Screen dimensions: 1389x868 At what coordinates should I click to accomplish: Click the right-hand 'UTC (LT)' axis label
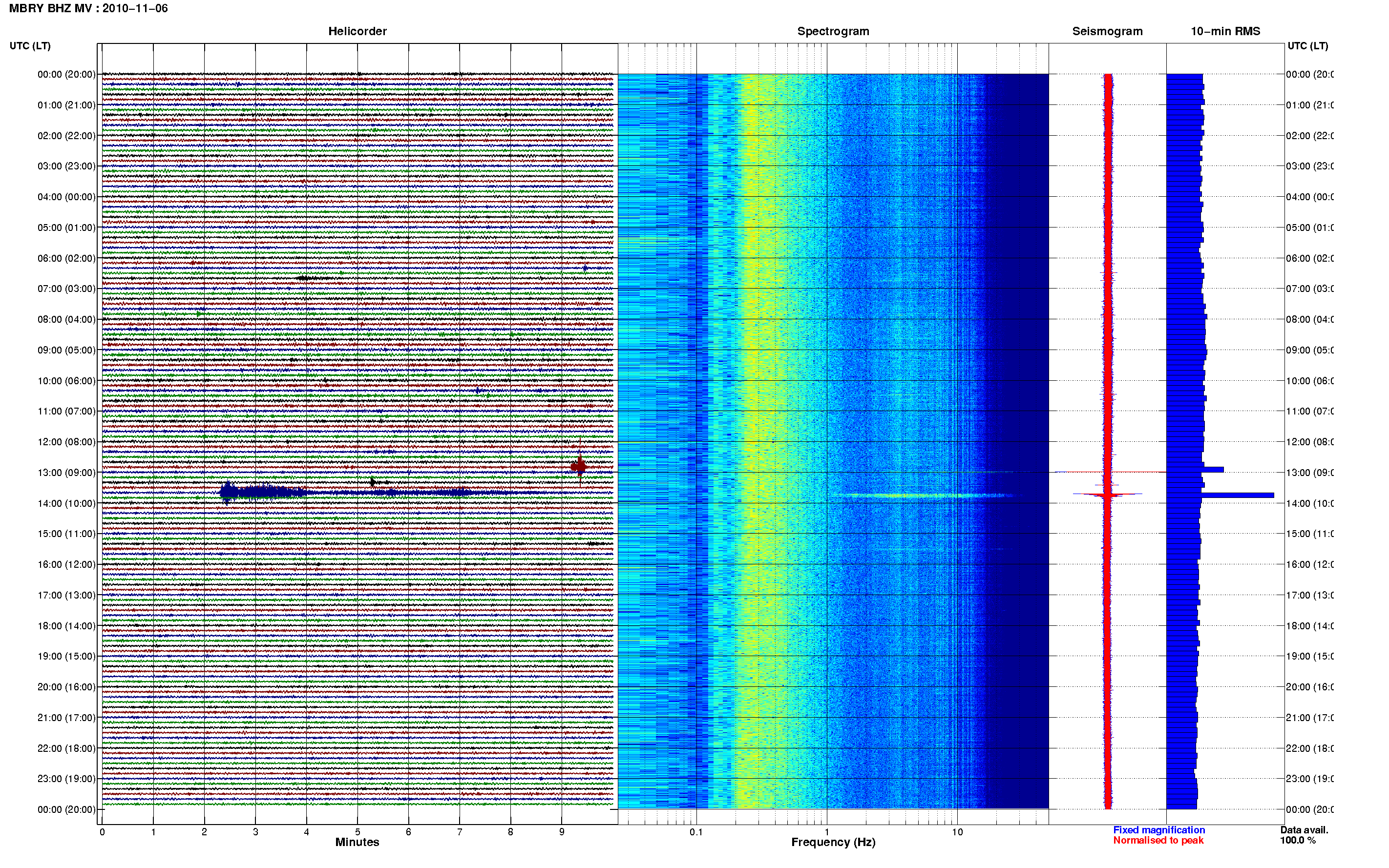(x=1307, y=46)
